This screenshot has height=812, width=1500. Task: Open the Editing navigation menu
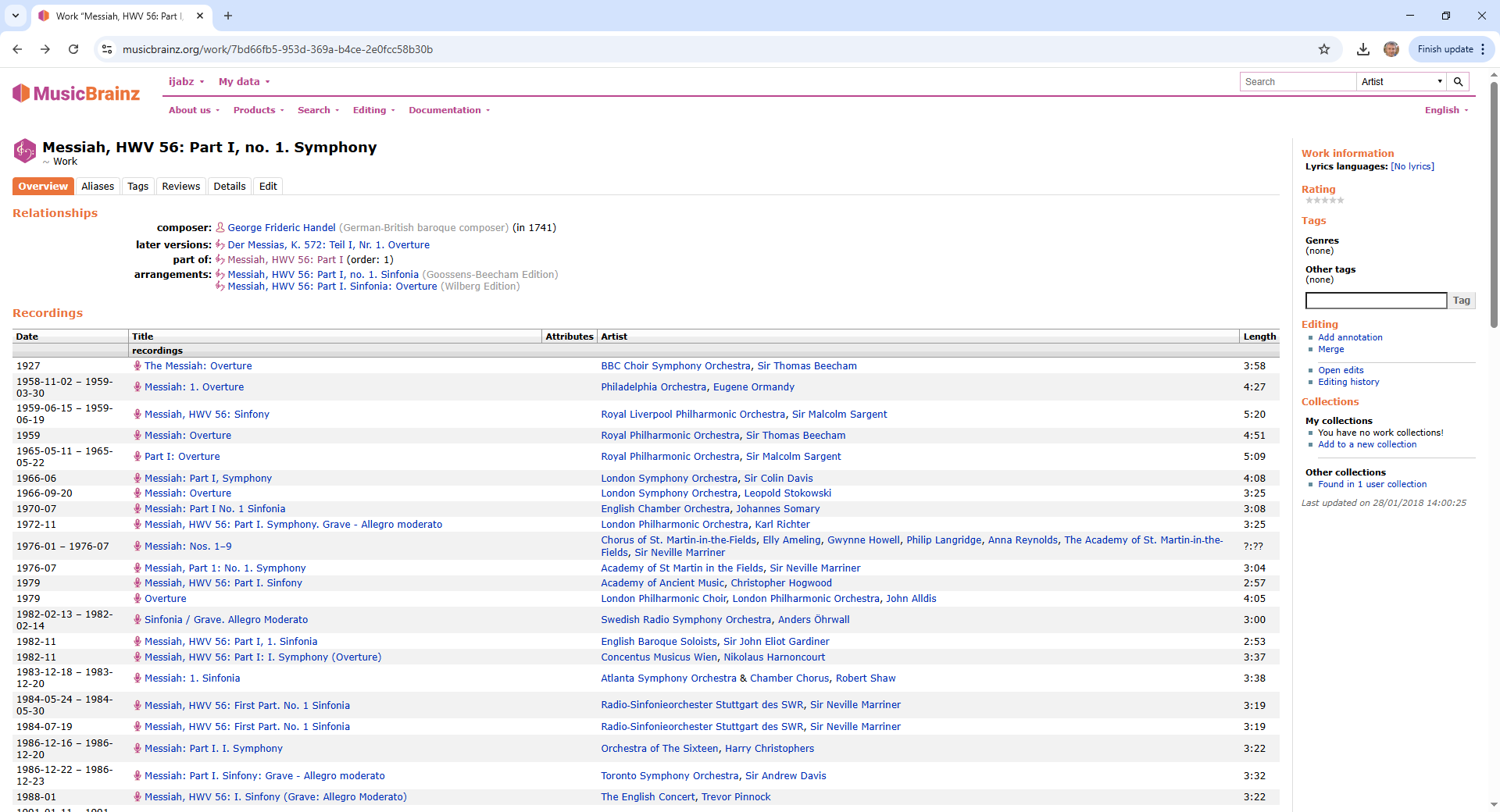(x=373, y=110)
